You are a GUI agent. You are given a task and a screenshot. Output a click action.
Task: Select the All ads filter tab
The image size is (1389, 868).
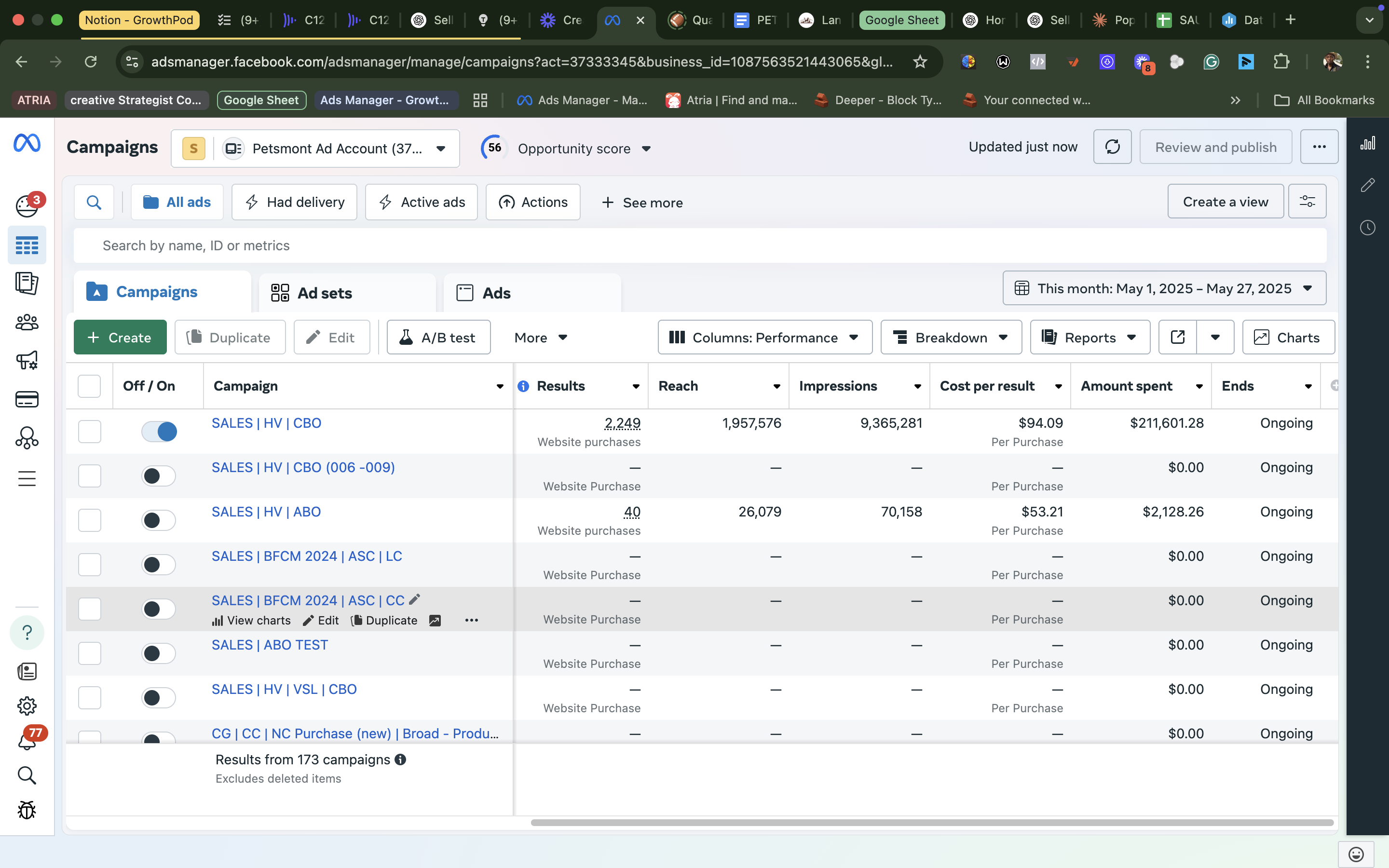(x=177, y=202)
